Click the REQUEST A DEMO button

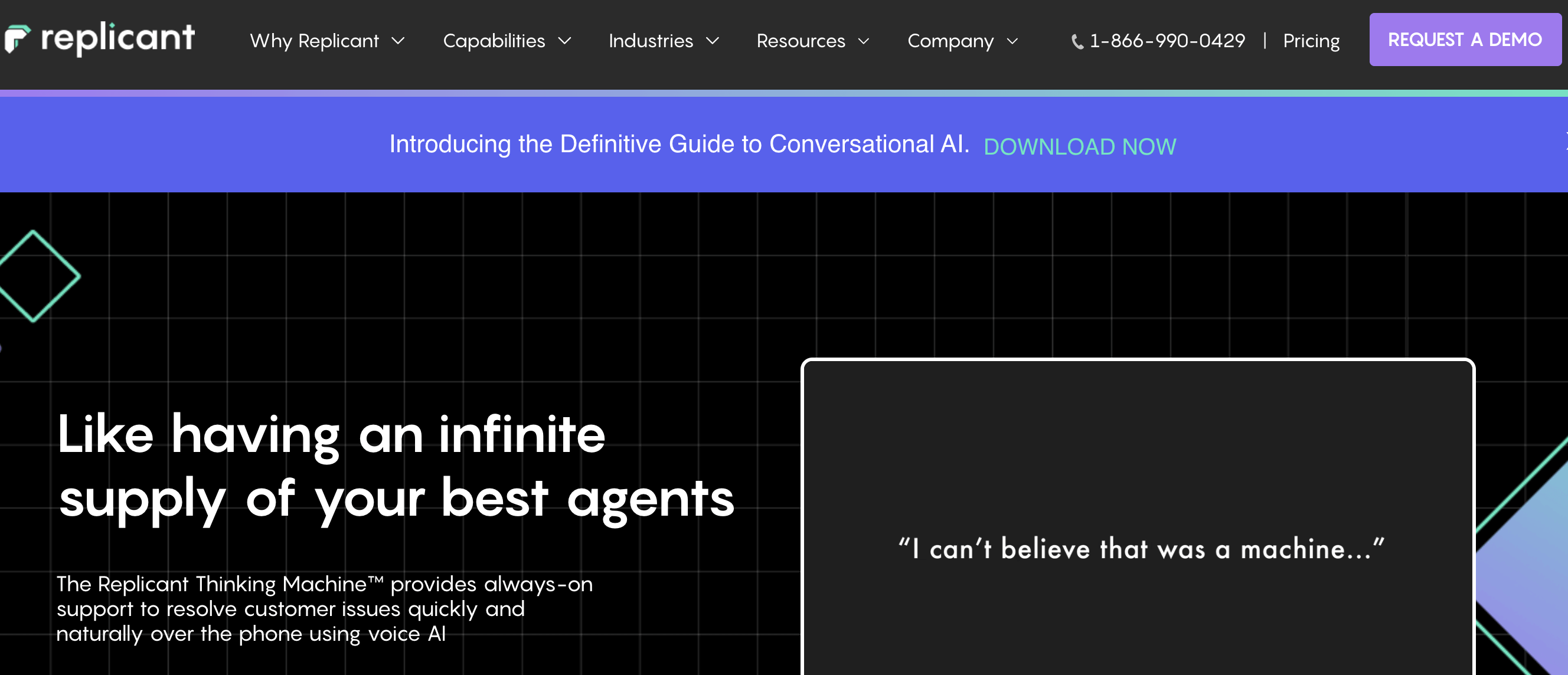pyautogui.click(x=1465, y=40)
